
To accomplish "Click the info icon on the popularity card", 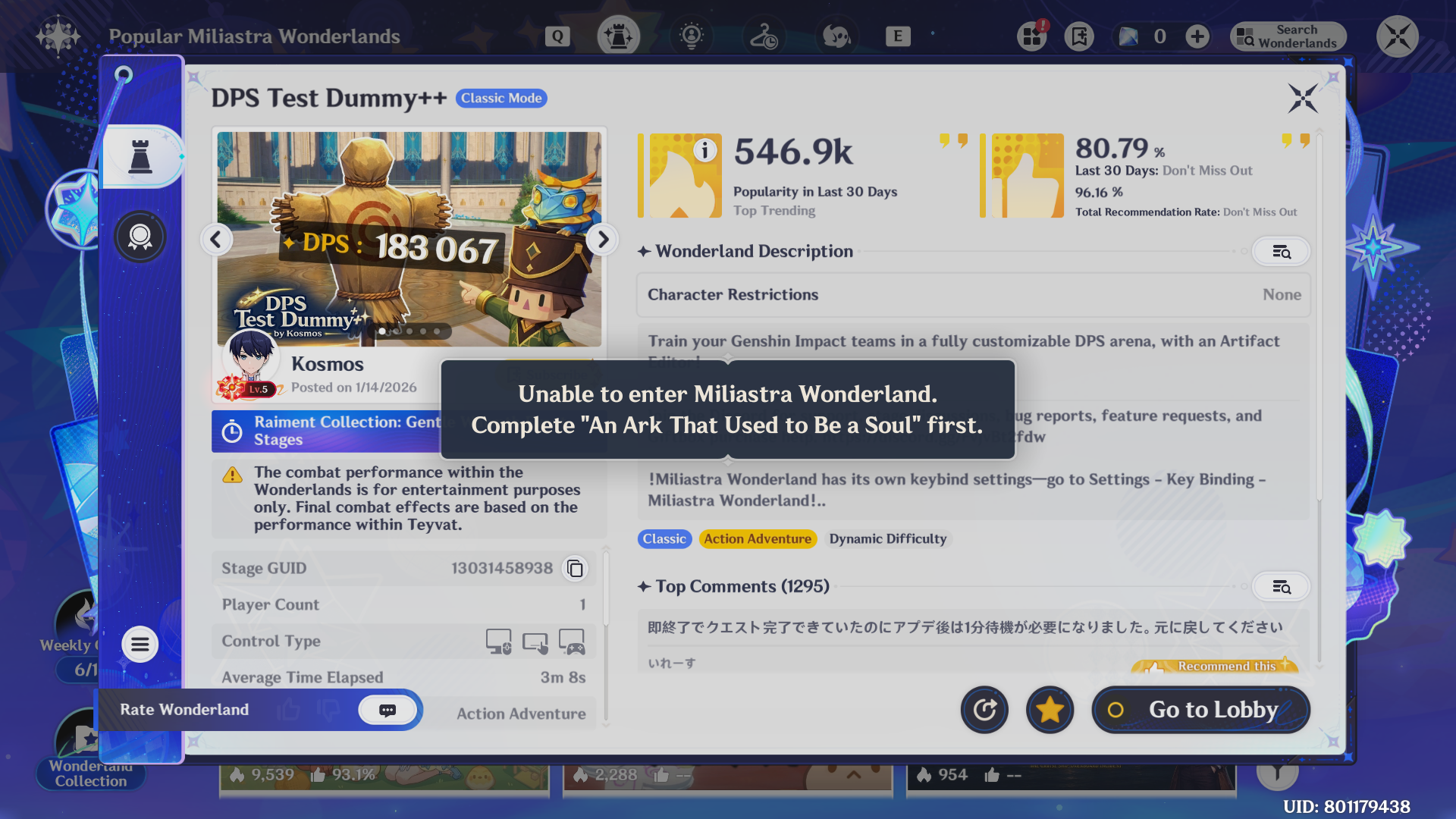I will [x=705, y=150].
